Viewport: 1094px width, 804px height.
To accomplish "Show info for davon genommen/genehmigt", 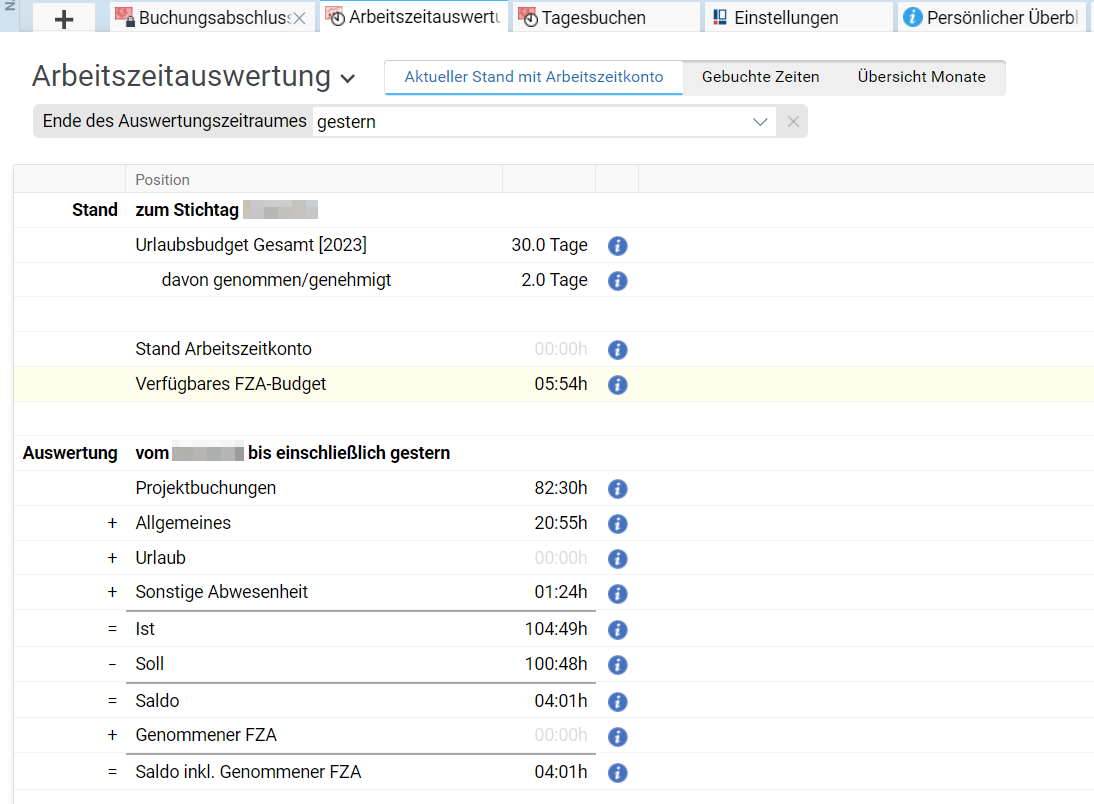I will click(x=617, y=281).
